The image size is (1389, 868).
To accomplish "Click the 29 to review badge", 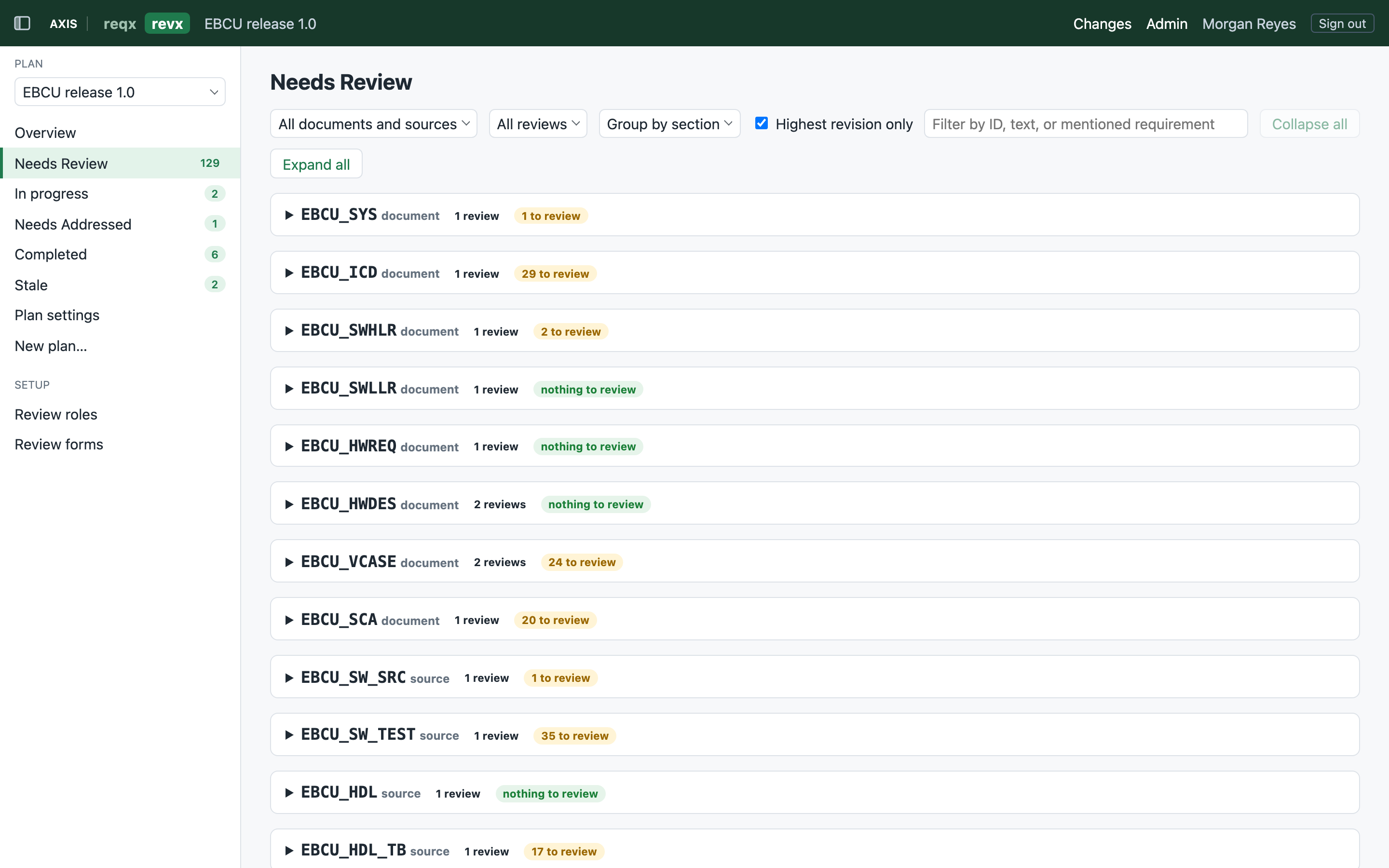I will (555, 274).
